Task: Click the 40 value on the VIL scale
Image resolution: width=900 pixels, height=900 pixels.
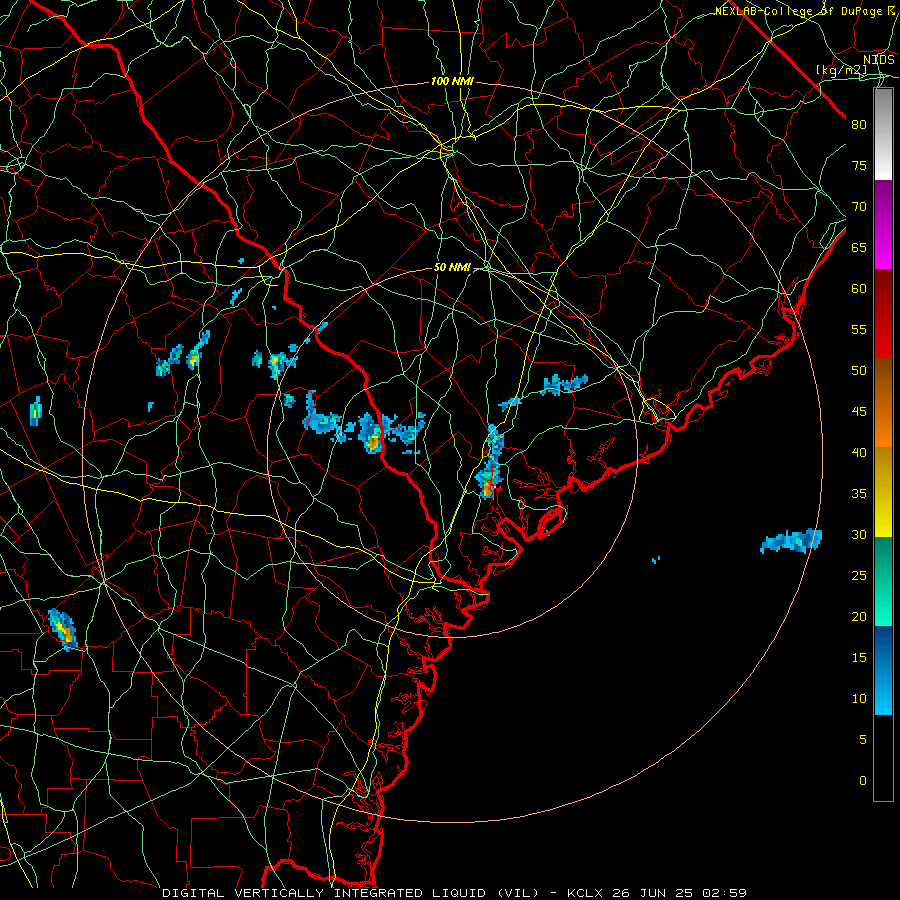Action: pos(859,452)
